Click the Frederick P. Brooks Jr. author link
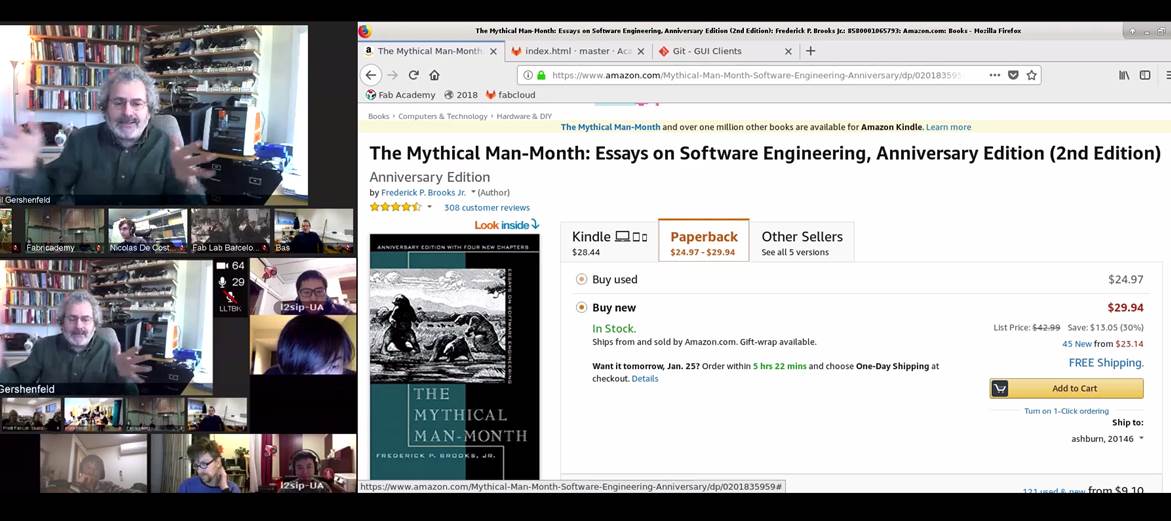The height and width of the screenshot is (521, 1171). click(423, 193)
